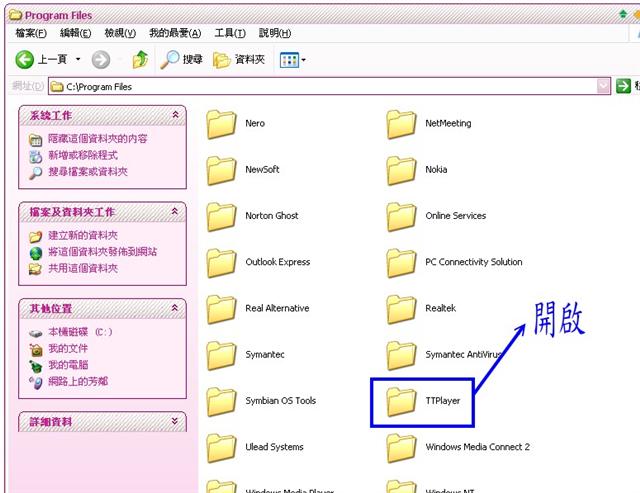The height and width of the screenshot is (493, 640).
Task: Click the Realtek folder name
Action: point(440,308)
